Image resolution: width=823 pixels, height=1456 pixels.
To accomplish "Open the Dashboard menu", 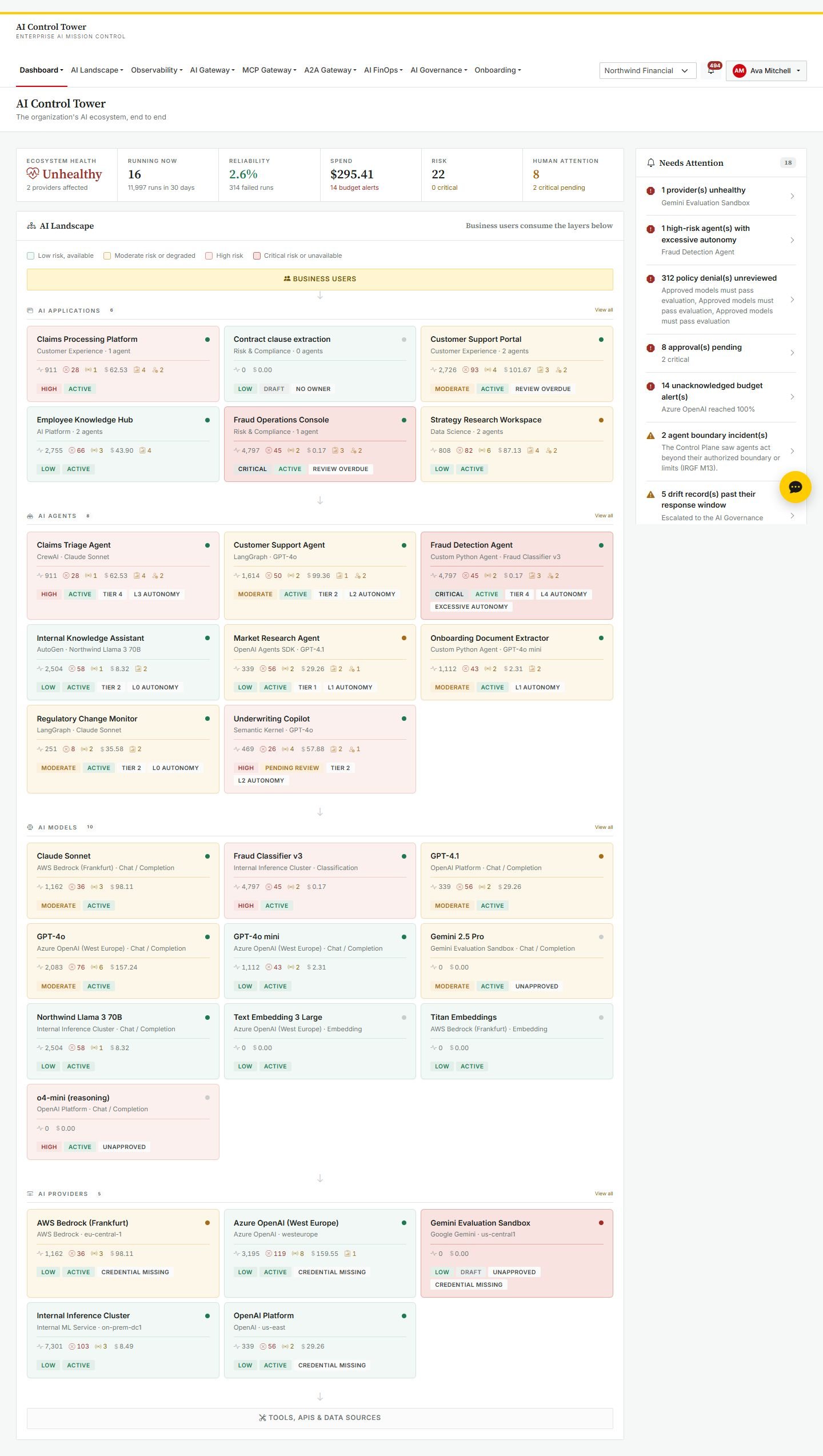I will point(41,70).
